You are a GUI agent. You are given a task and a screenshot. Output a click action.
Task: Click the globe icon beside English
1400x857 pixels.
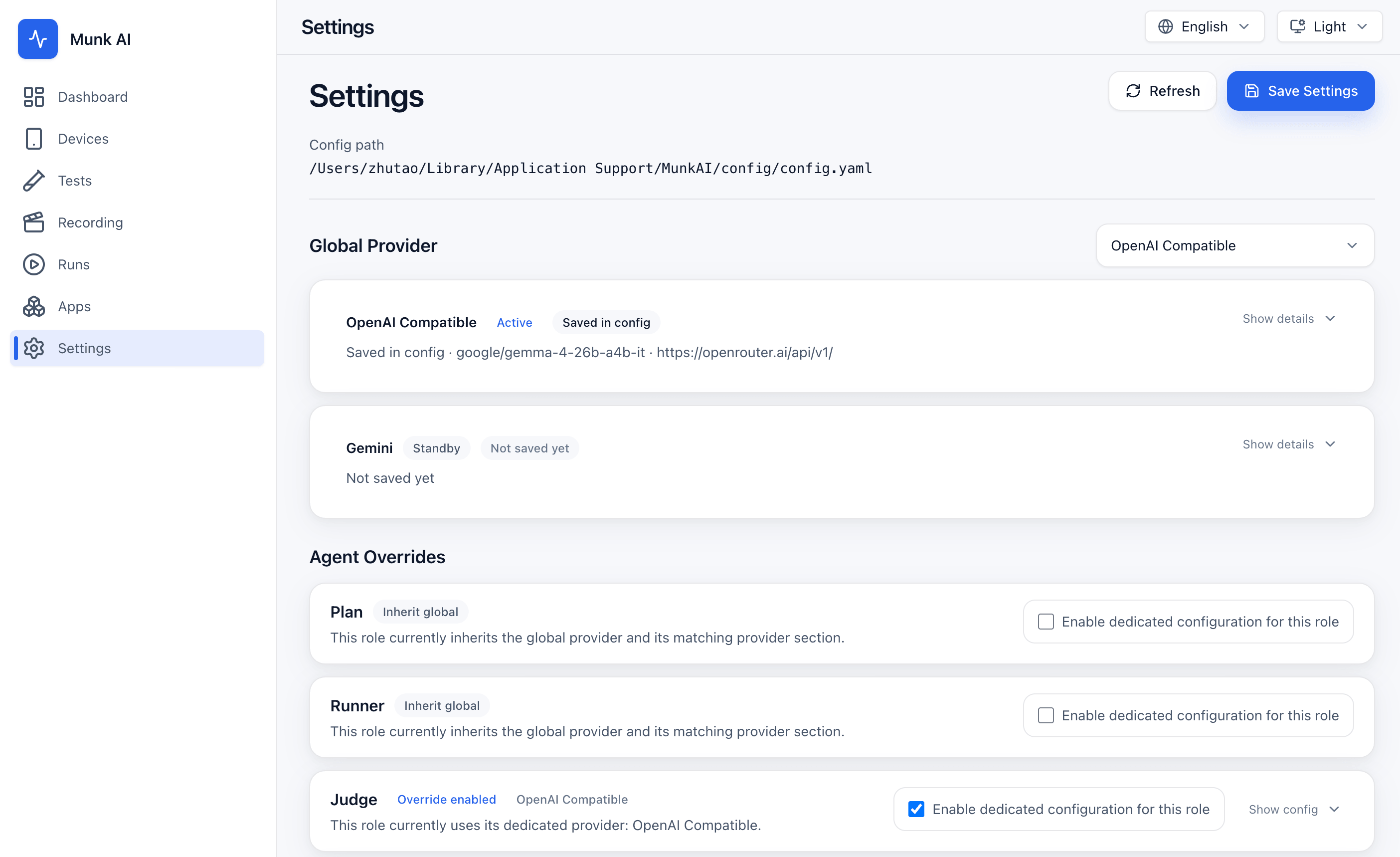[x=1165, y=27]
